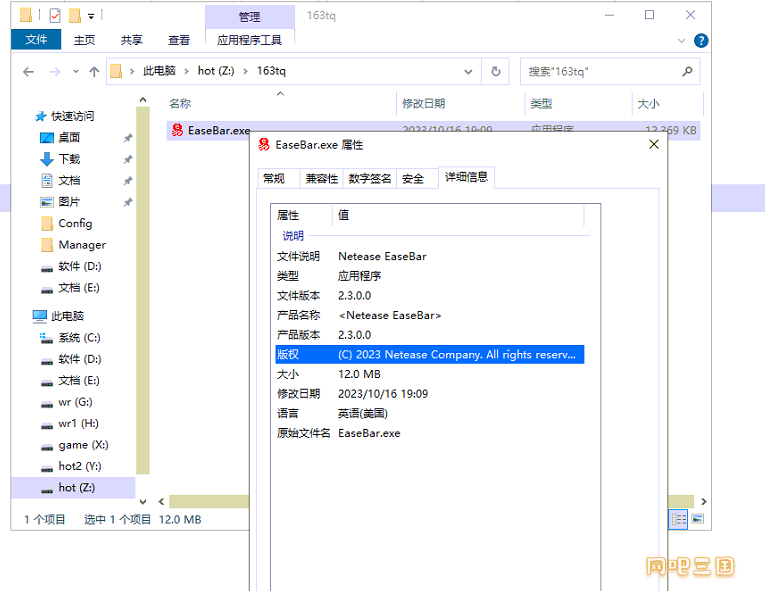Open Explorer help question mark icon

(x=701, y=41)
